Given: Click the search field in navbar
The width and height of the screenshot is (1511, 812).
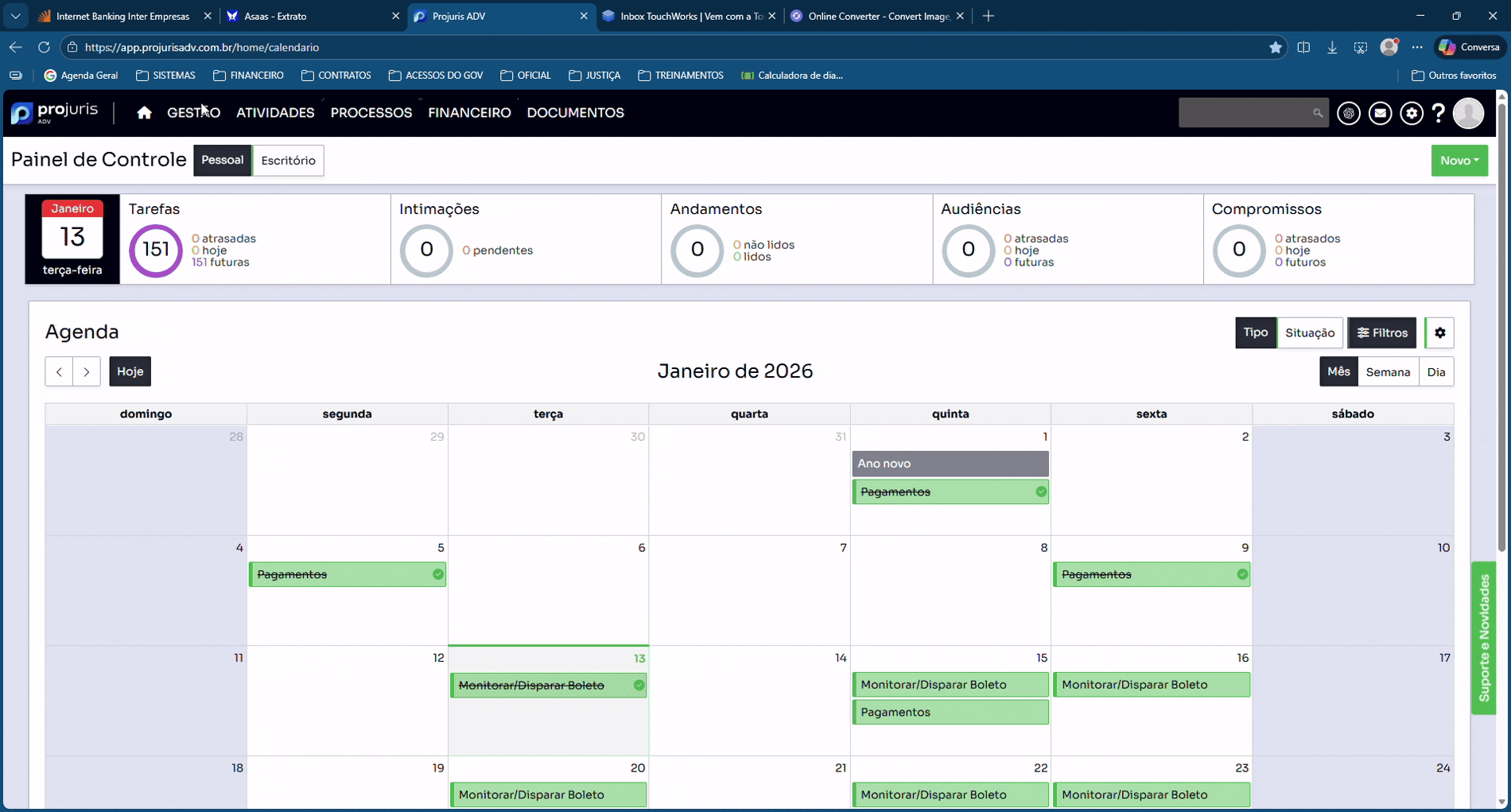Looking at the screenshot, I should (x=1245, y=113).
